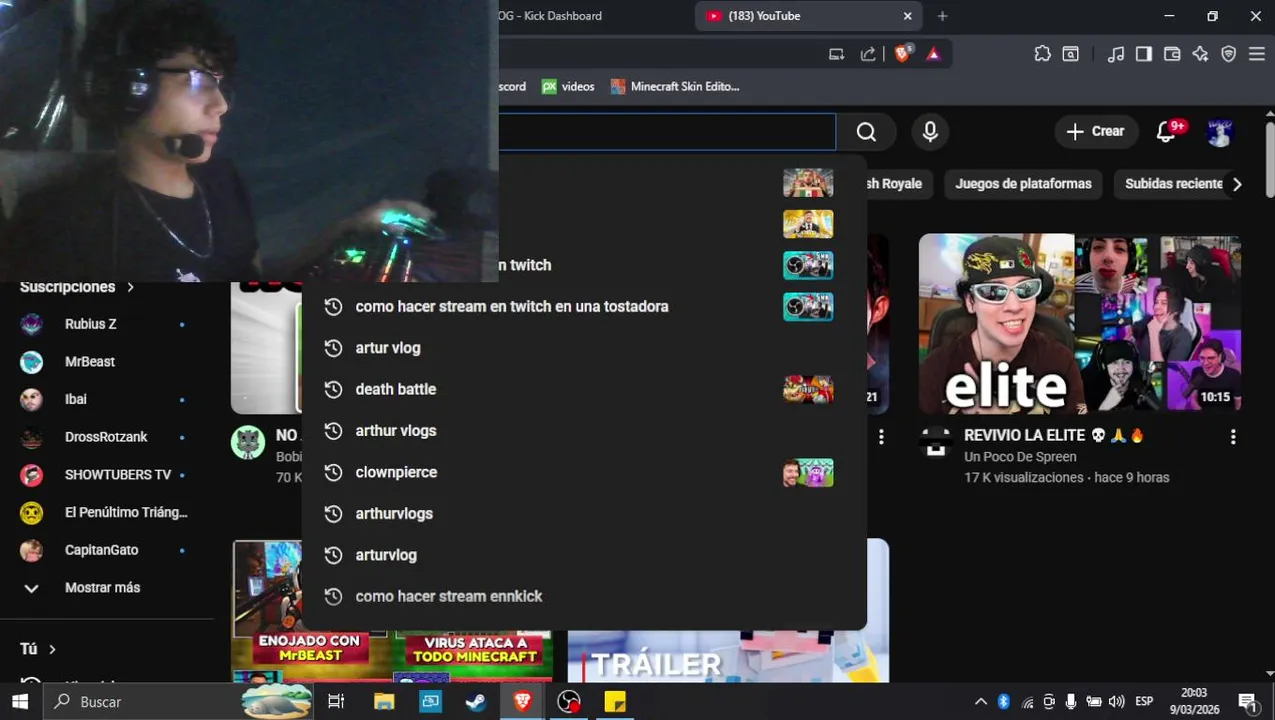This screenshot has height=720, width=1275.
Task: Open Brave Shields lion icon
Action: pos(902,54)
